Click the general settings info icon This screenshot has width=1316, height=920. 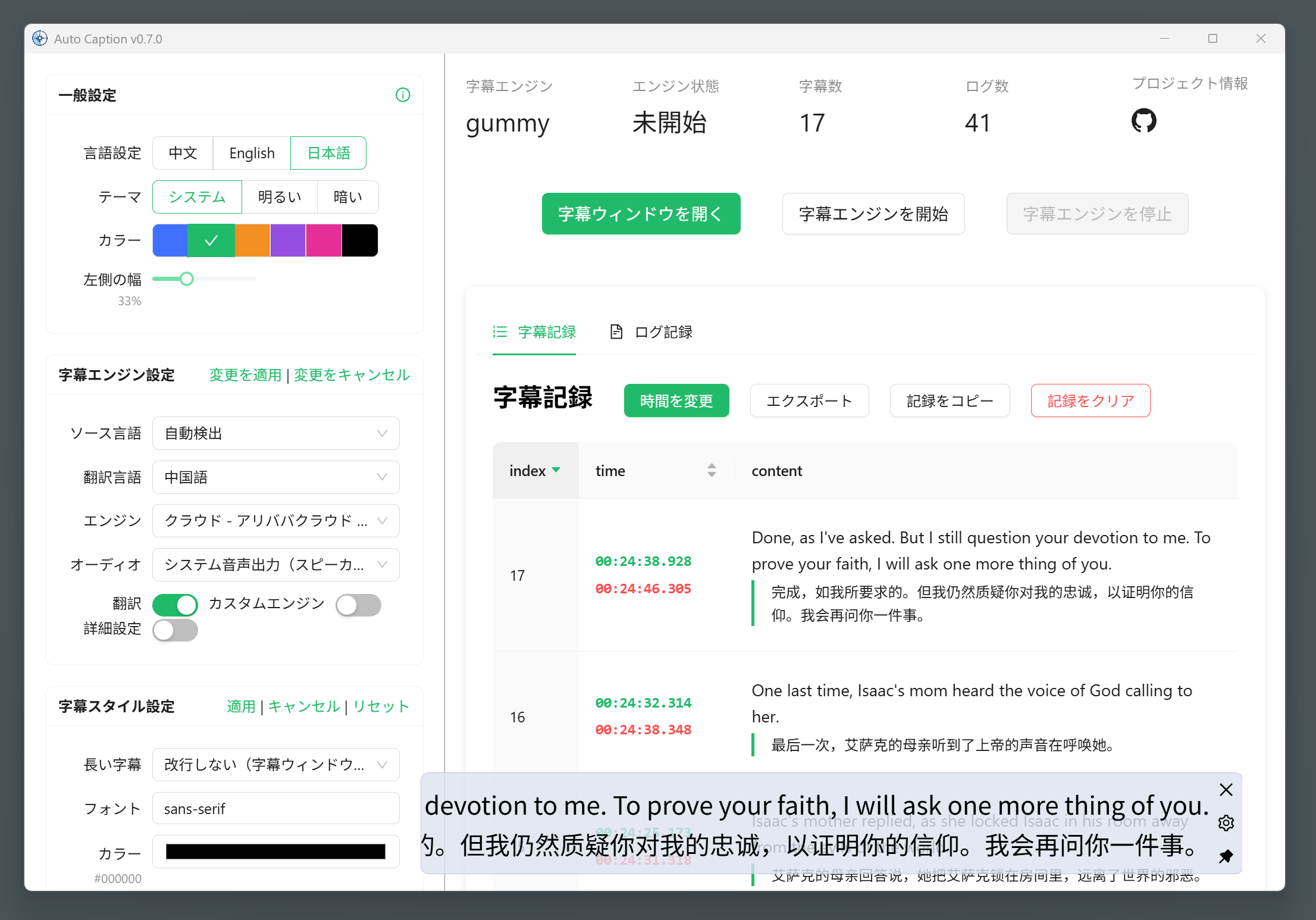403,95
